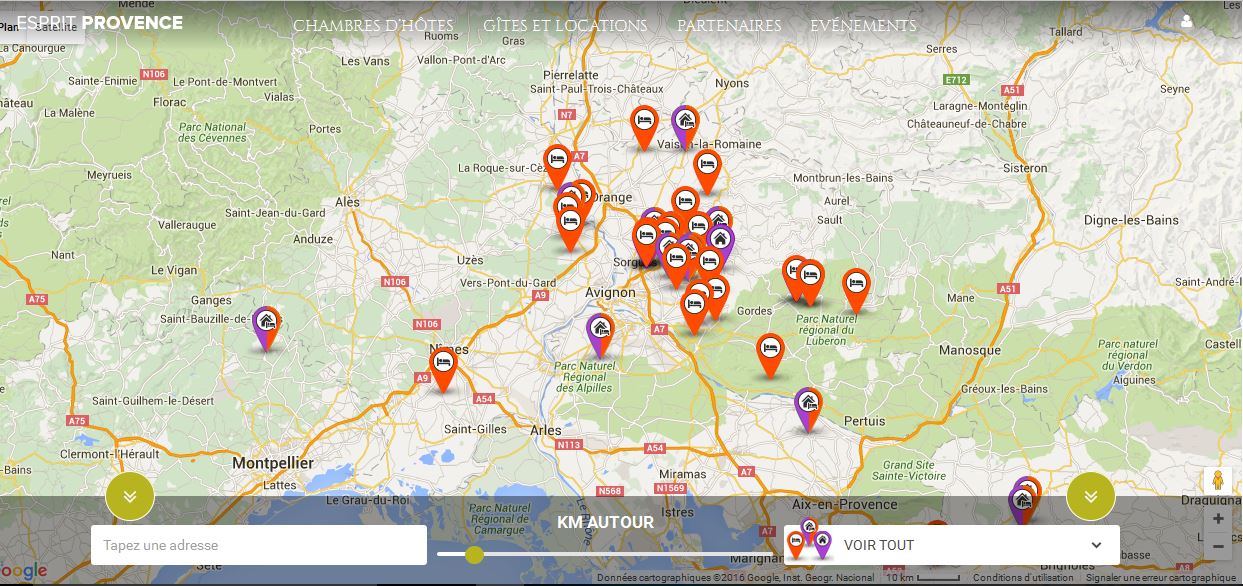
Task: Click the Street View pegman icon
Action: tap(1218, 479)
